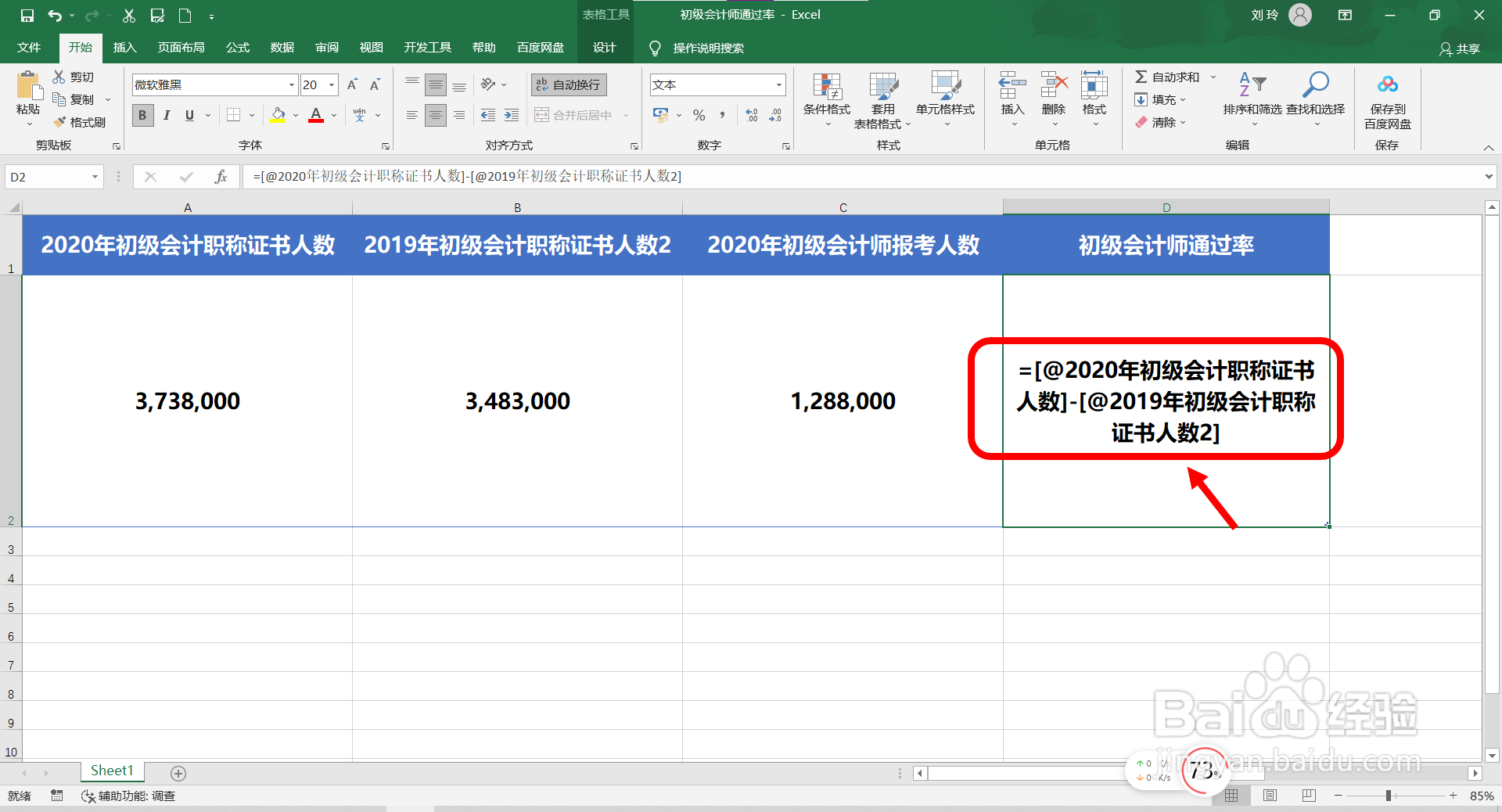Click the Page Layout view button
The width and height of the screenshot is (1502, 812).
tap(1270, 796)
